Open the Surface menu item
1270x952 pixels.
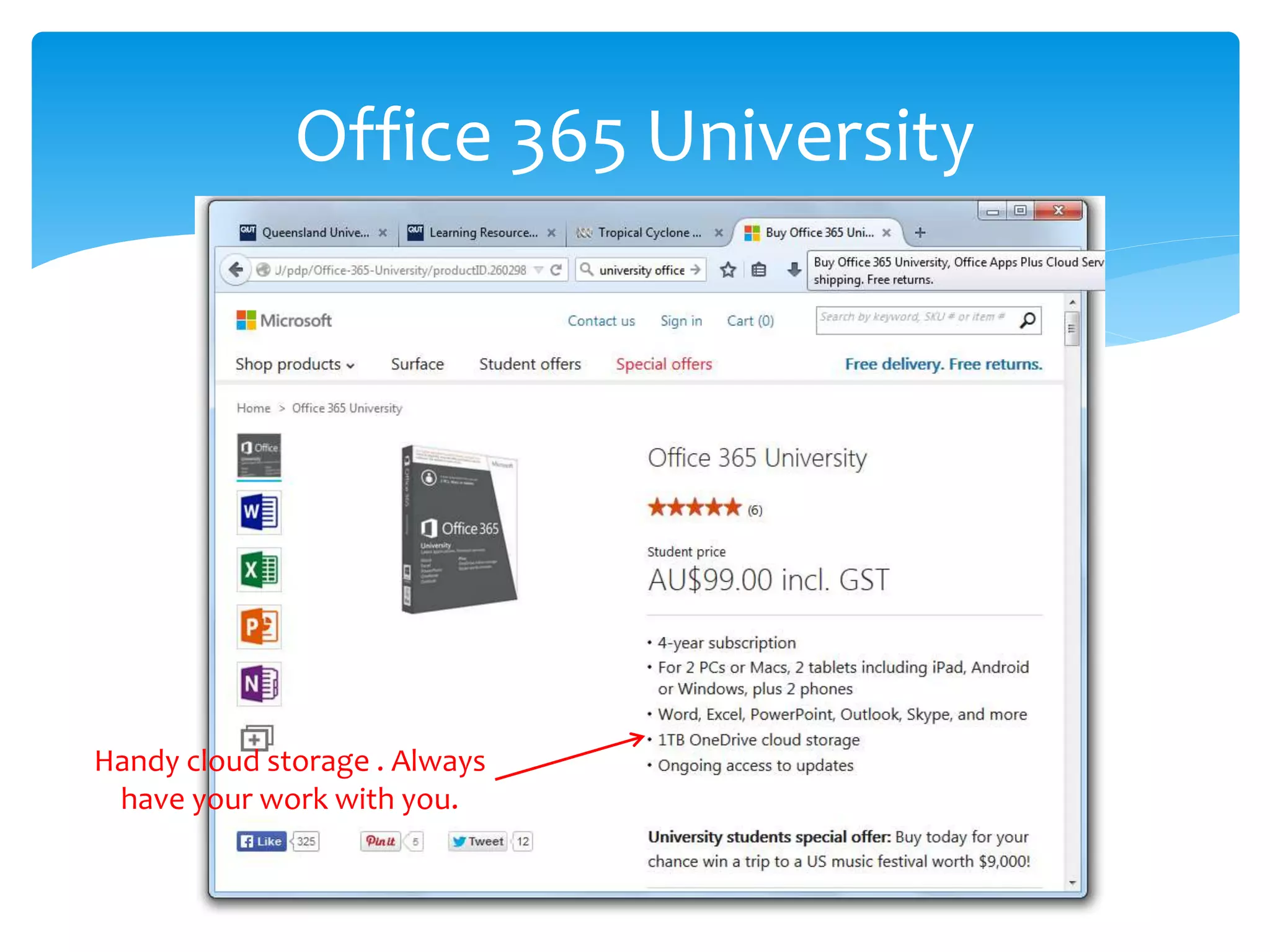pos(417,364)
